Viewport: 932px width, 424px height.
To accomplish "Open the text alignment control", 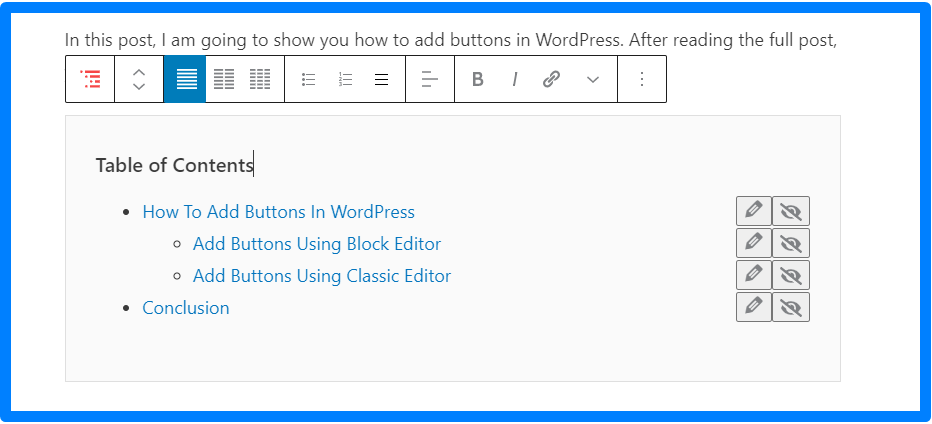I will pos(430,79).
